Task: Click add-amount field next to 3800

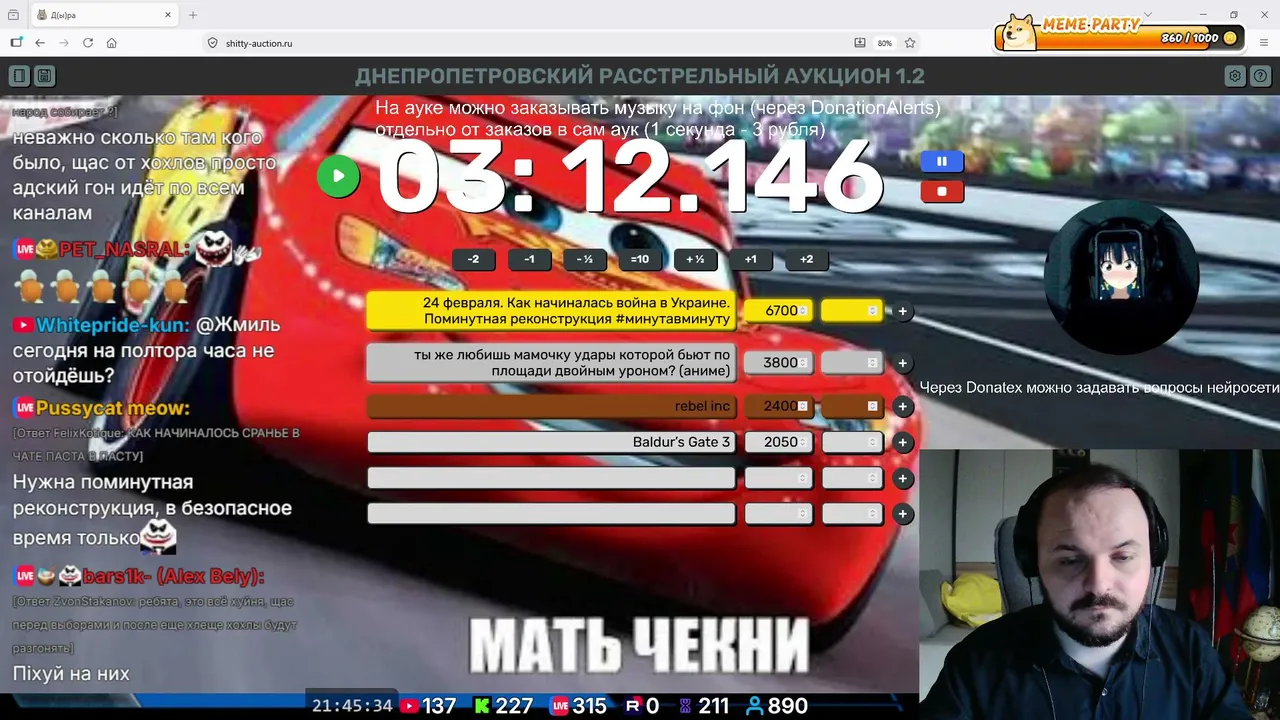Action: [852, 363]
